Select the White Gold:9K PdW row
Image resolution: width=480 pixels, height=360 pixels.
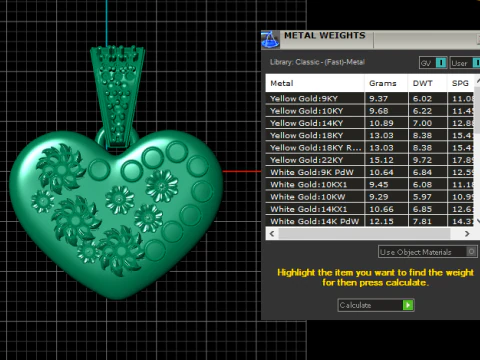370,172
